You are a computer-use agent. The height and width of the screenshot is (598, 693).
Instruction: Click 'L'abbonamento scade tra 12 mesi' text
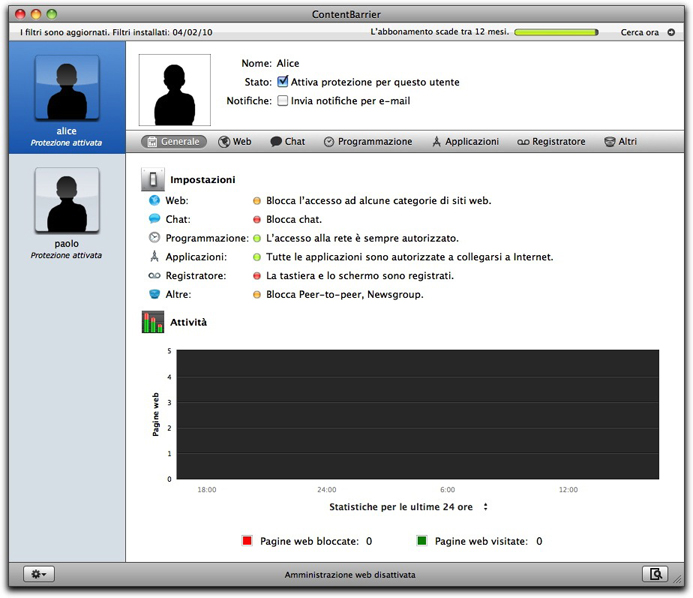point(440,32)
